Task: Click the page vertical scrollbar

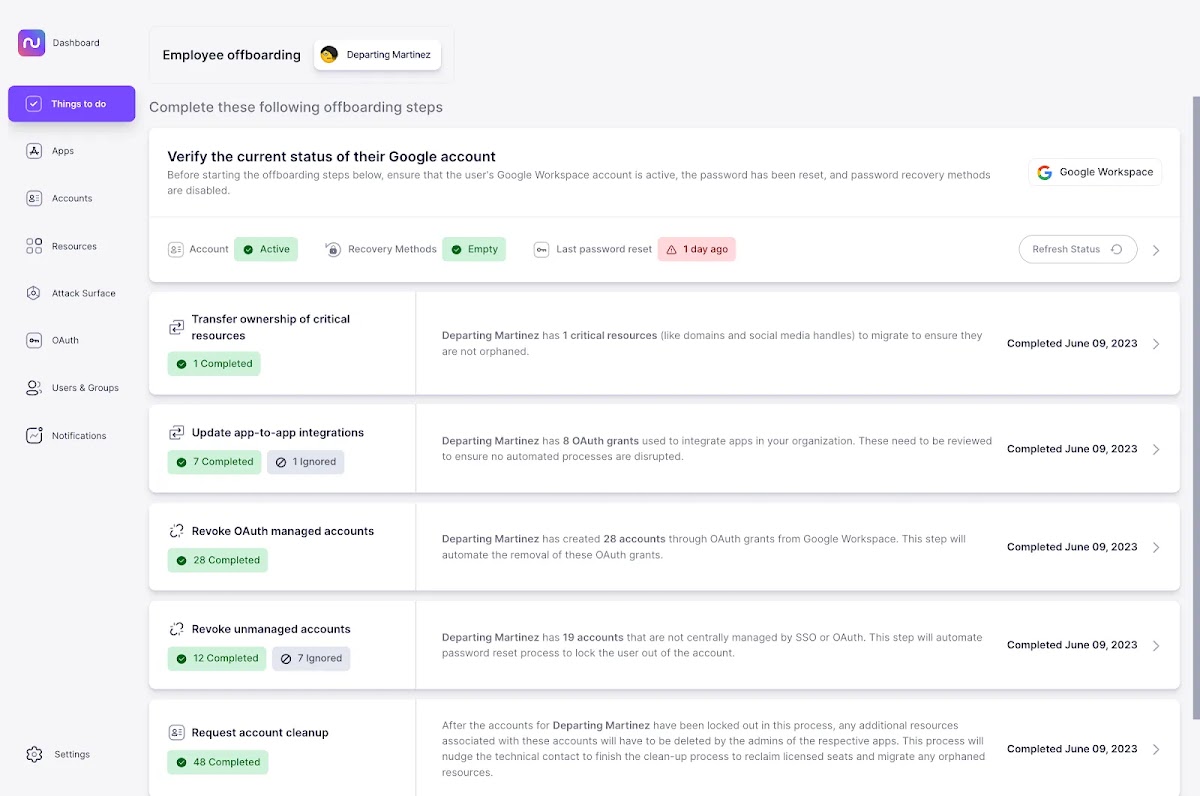Action: pos(1195,400)
